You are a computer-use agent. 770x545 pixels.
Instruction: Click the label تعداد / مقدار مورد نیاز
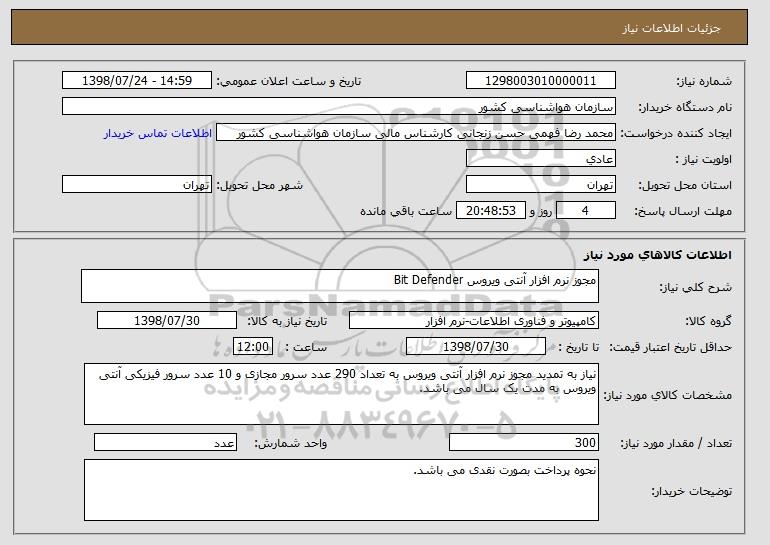[676, 443]
